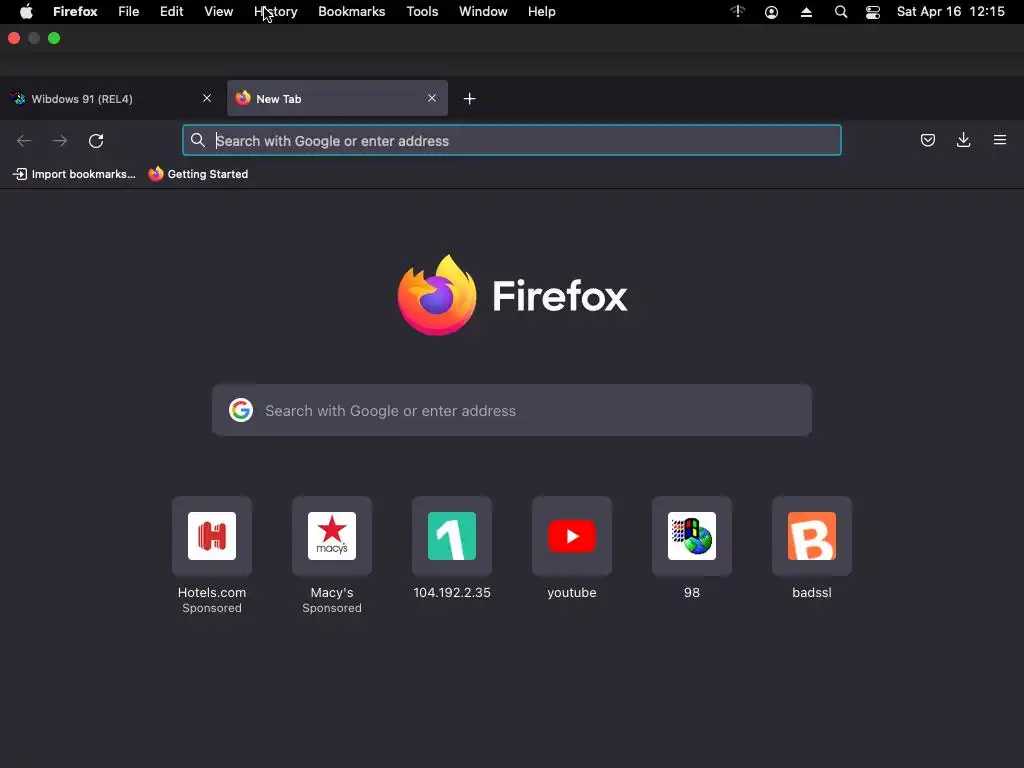Open the 98 shortcut tile
The width and height of the screenshot is (1024, 768).
point(692,536)
